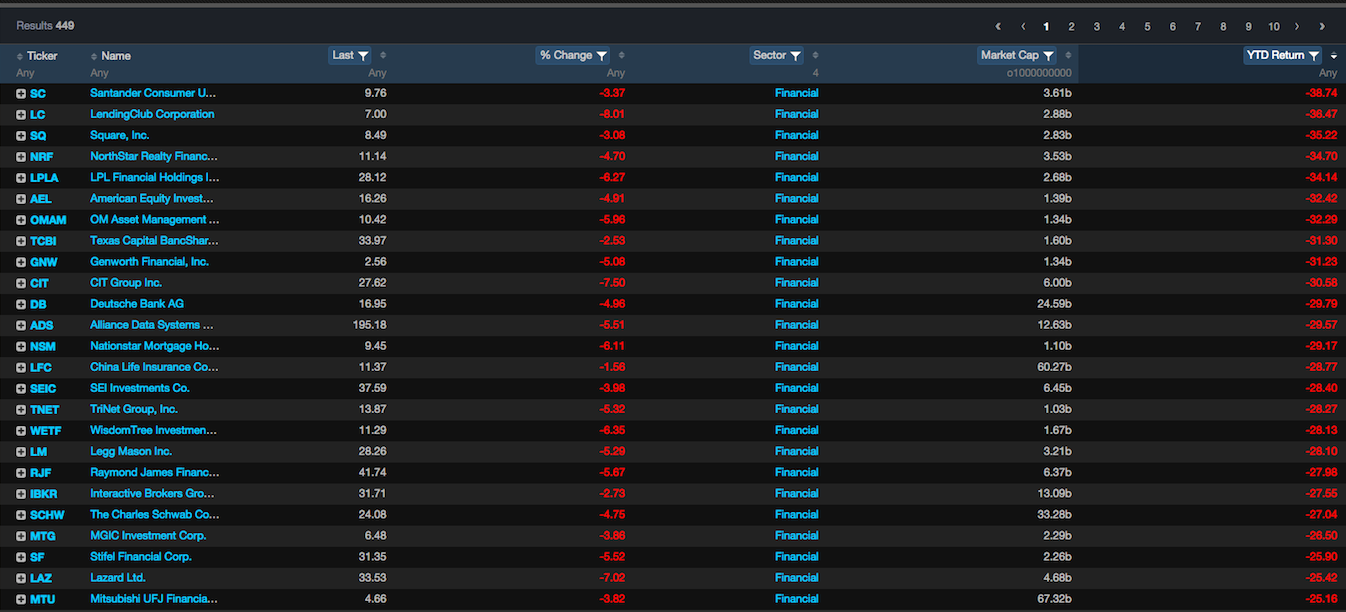
Task: Open the Square, Inc. link
Action: (x=120, y=135)
